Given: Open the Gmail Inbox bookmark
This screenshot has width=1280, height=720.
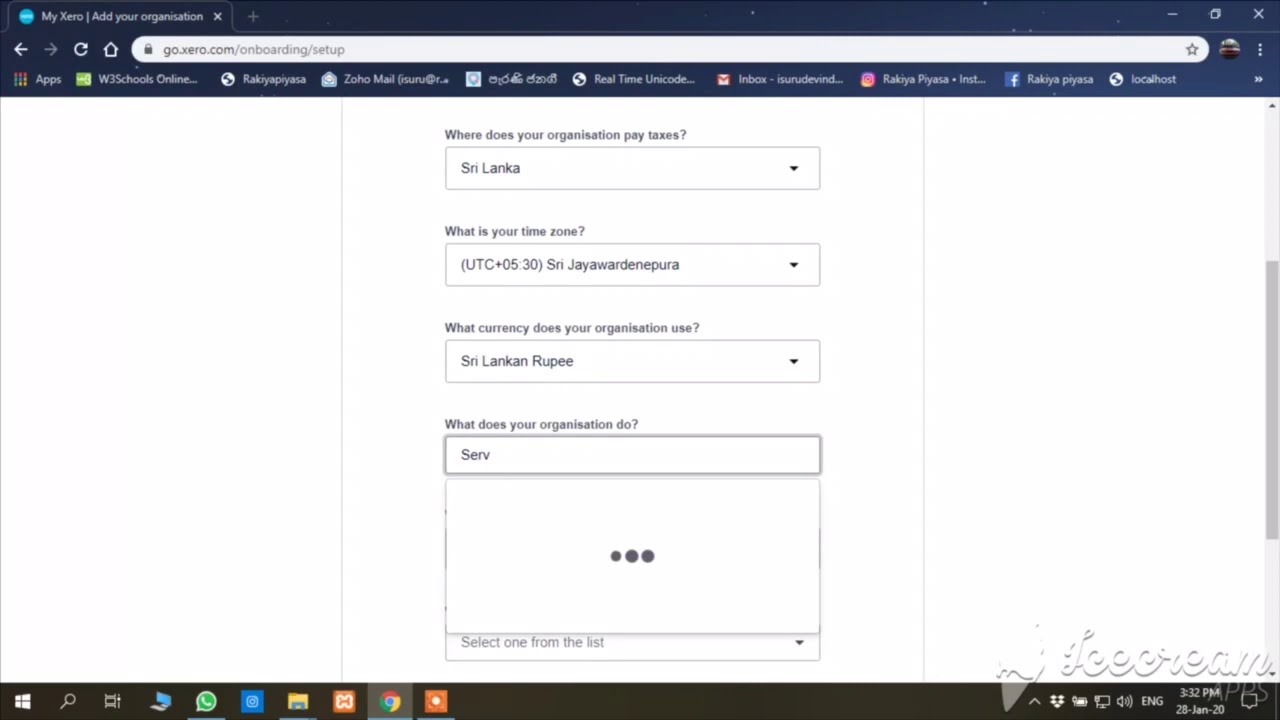Looking at the screenshot, I should pyautogui.click(x=779, y=79).
